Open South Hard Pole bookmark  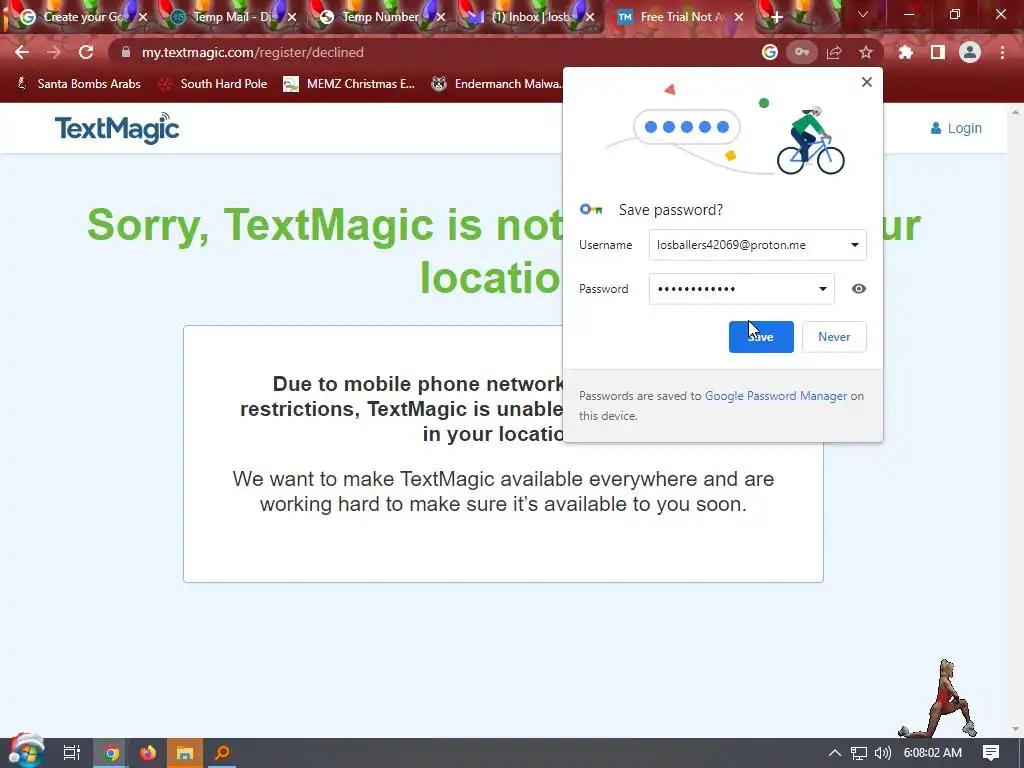pyautogui.click(x=214, y=84)
